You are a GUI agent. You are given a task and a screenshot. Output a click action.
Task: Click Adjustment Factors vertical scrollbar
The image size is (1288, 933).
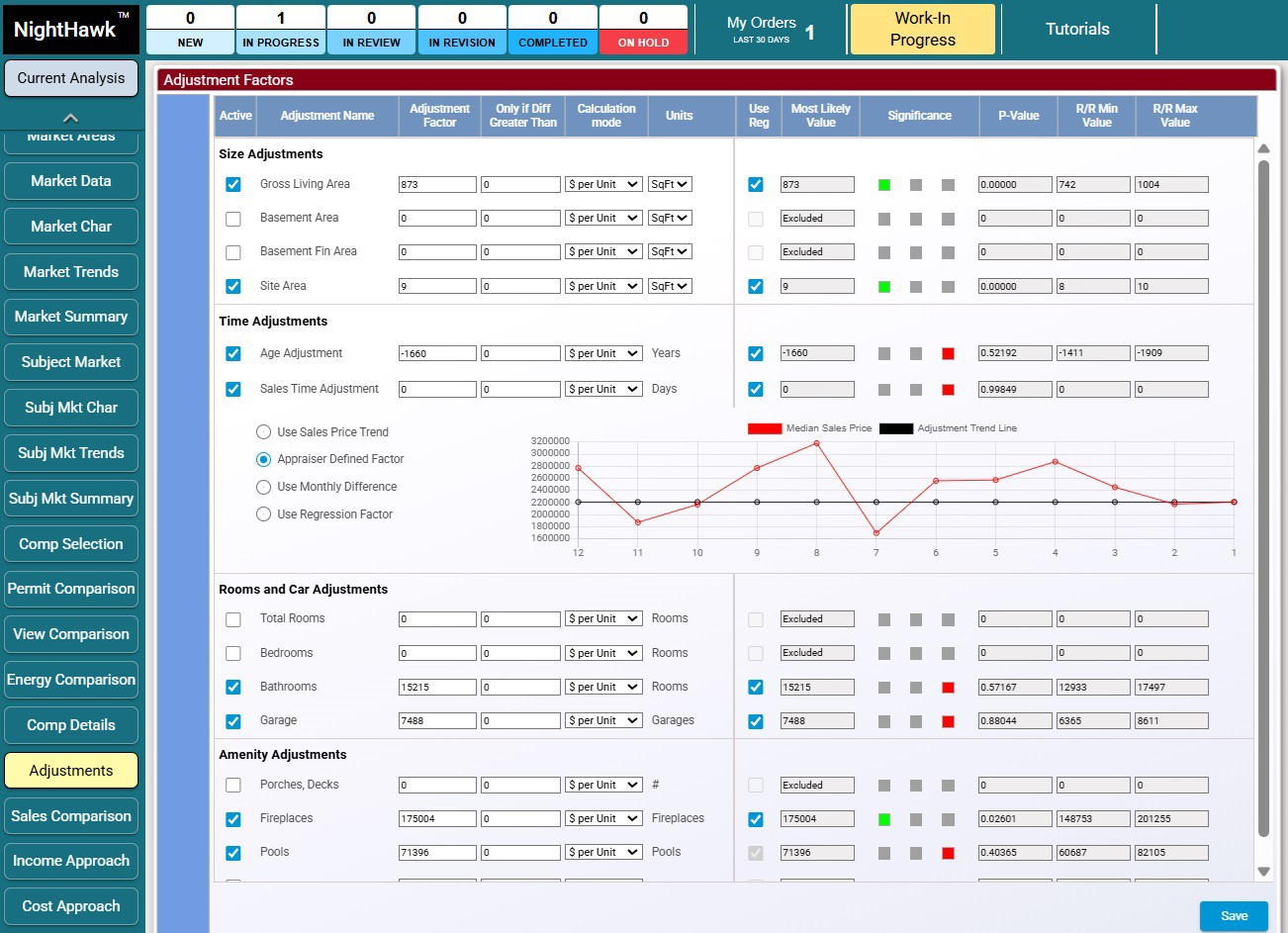[1263, 498]
